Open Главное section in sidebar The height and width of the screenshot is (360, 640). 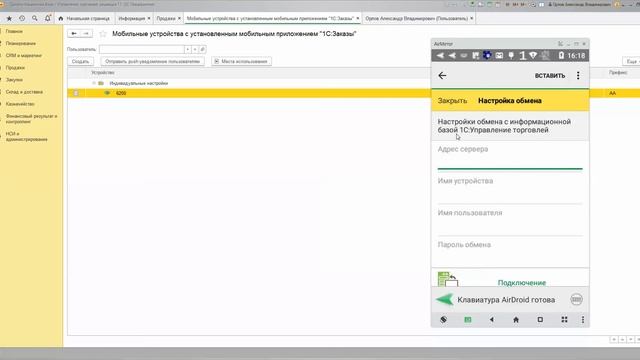pos(14,31)
